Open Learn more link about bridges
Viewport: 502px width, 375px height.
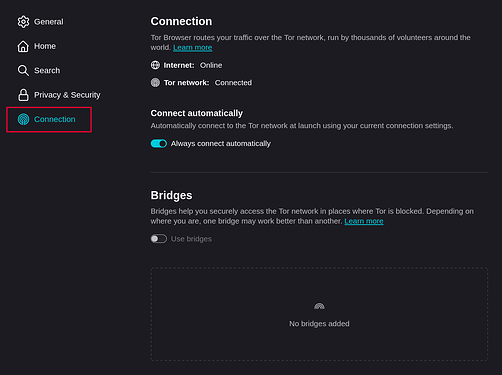click(x=364, y=221)
